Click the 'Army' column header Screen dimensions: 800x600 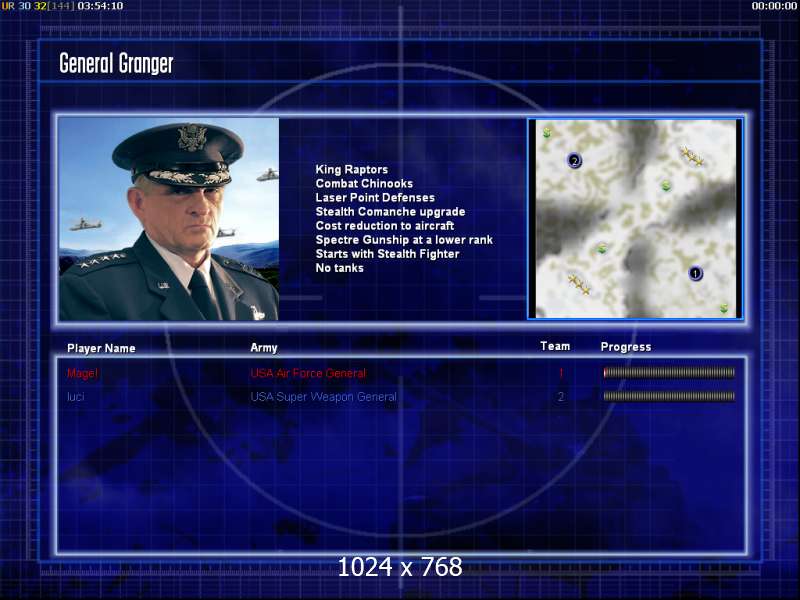264,348
